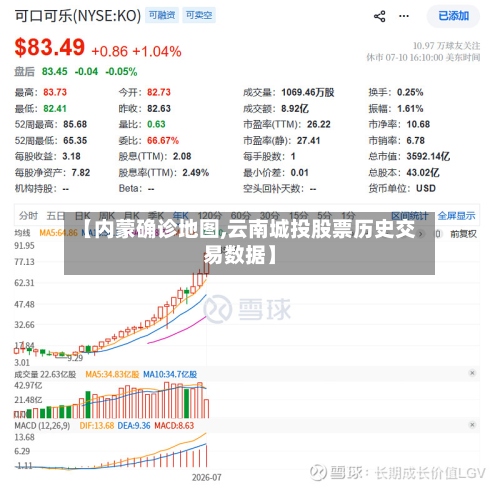Open the three-dot more options menu
The image size is (500, 488).
(404, 16)
